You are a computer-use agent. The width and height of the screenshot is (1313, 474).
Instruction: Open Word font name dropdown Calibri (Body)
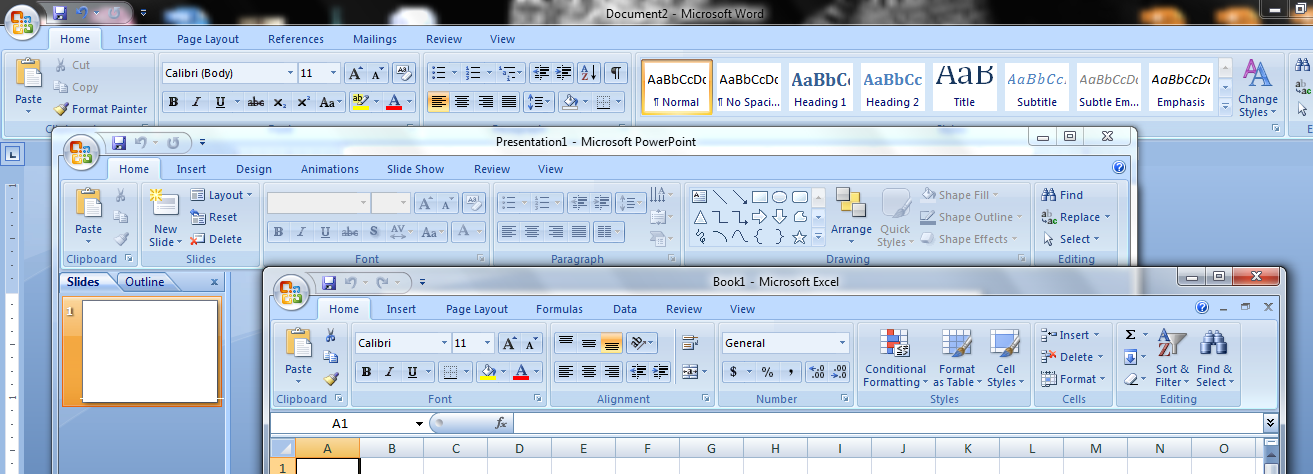pyautogui.click(x=290, y=73)
